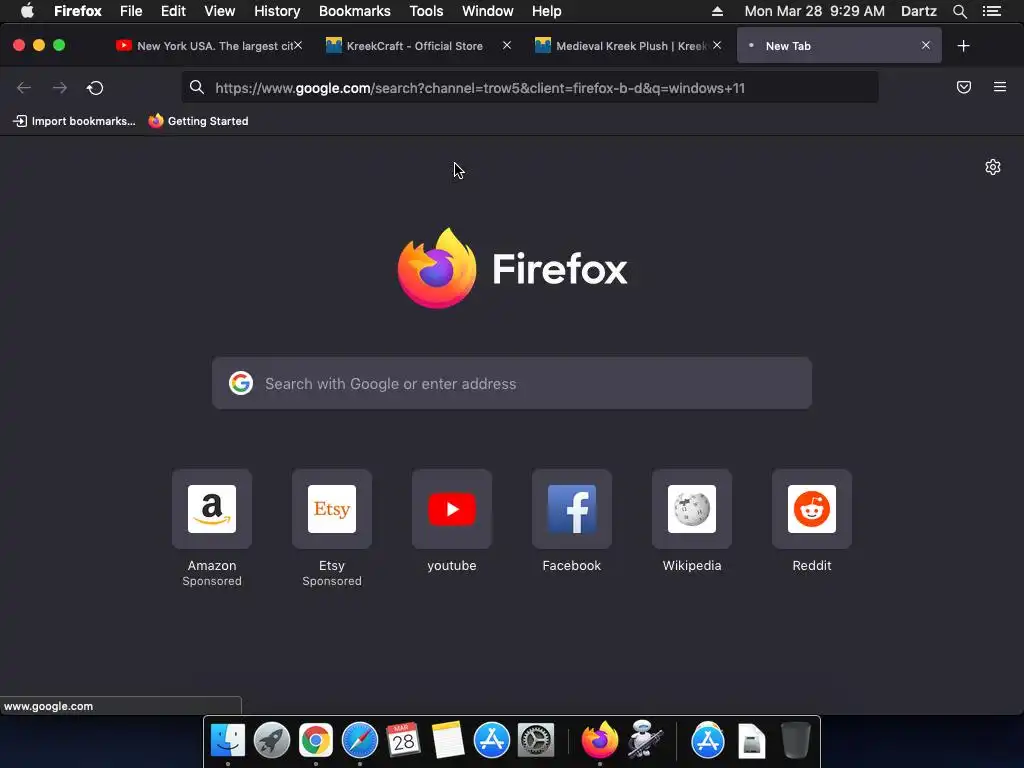Open the Apple menu
The height and width of the screenshot is (768, 1024).
(x=27, y=11)
